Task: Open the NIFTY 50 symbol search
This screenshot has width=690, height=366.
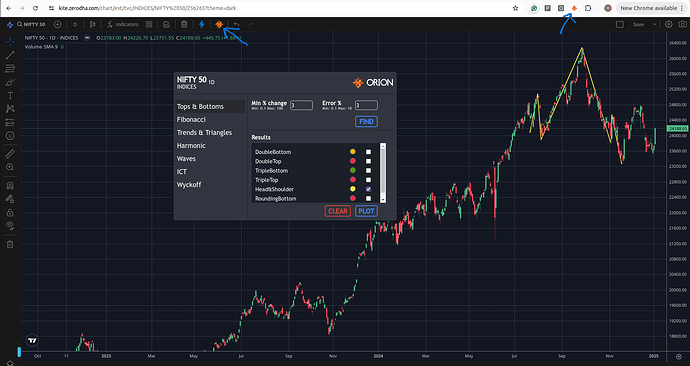Action: [x=31, y=24]
